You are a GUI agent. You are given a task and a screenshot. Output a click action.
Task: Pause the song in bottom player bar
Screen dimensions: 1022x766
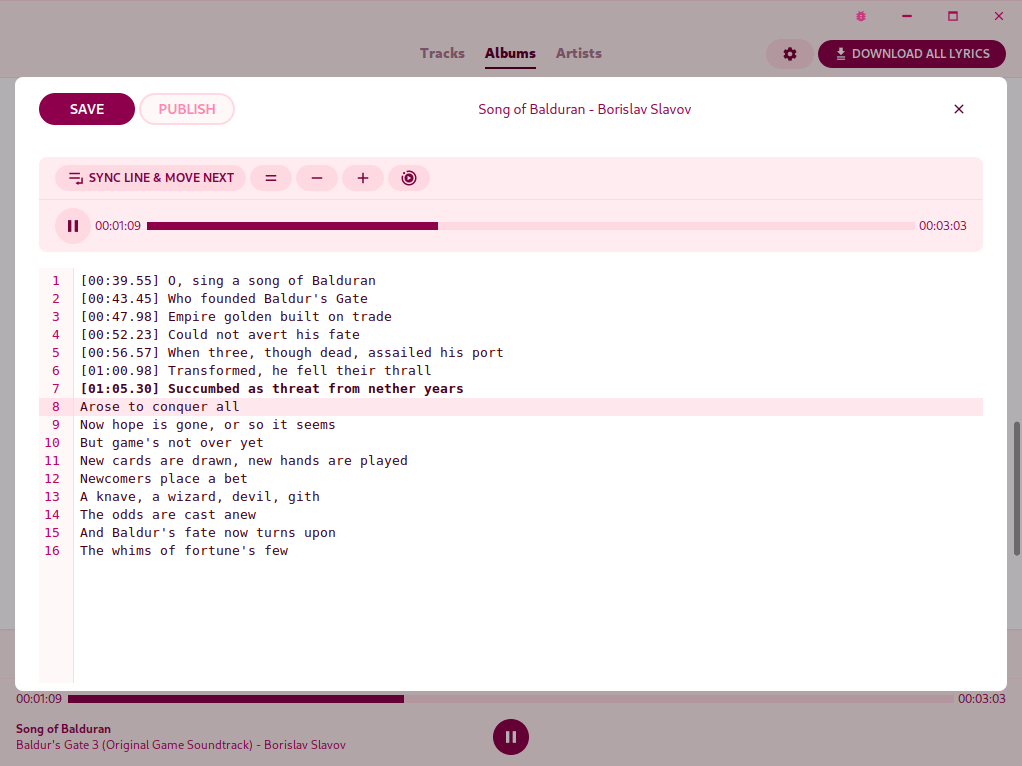(511, 737)
